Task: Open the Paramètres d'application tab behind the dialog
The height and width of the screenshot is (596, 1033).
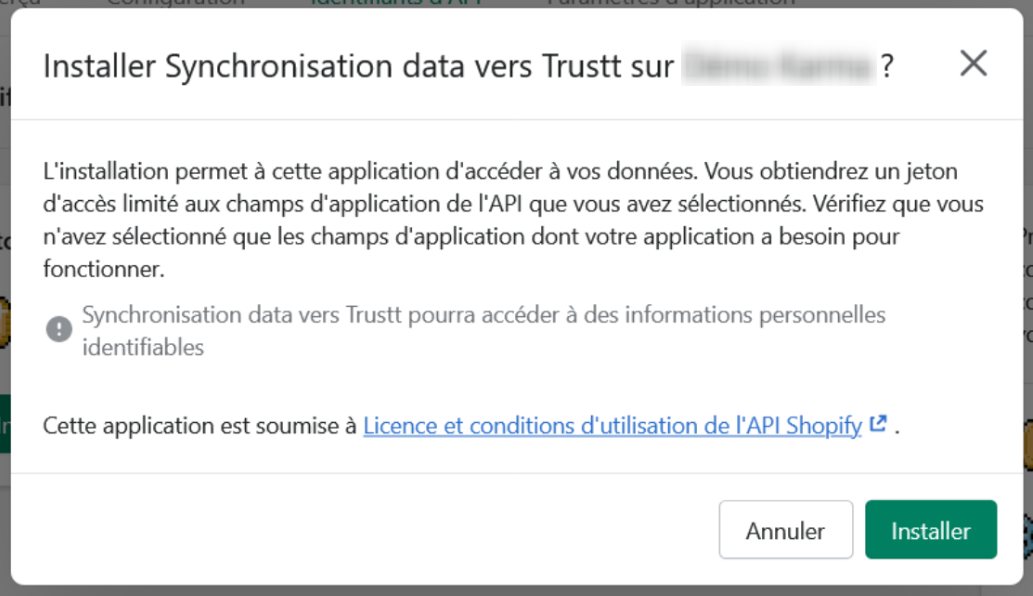Action: coord(670,3)
